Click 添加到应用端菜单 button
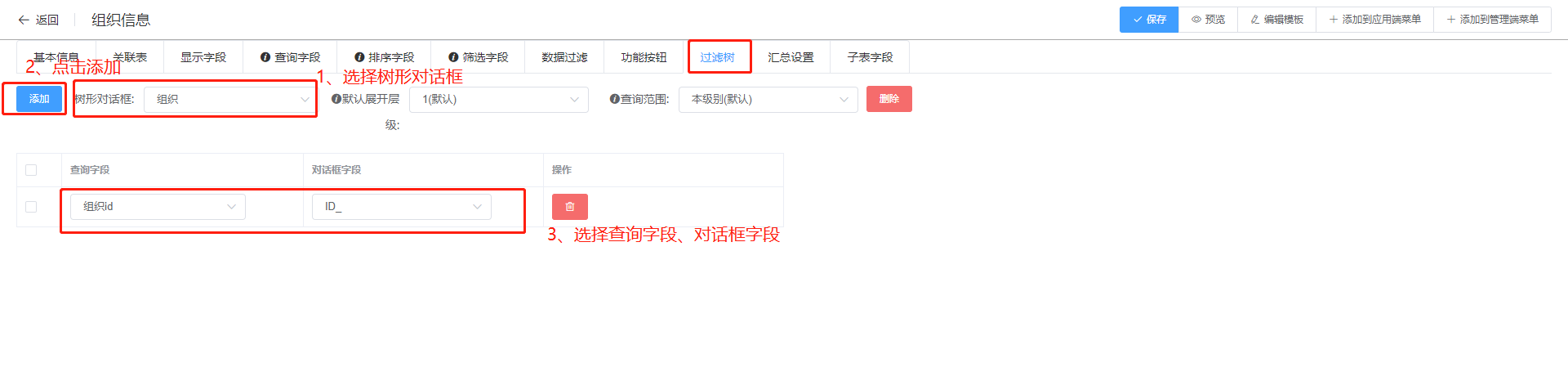The image size is (1568, 390). click(x=1374, y=20)
